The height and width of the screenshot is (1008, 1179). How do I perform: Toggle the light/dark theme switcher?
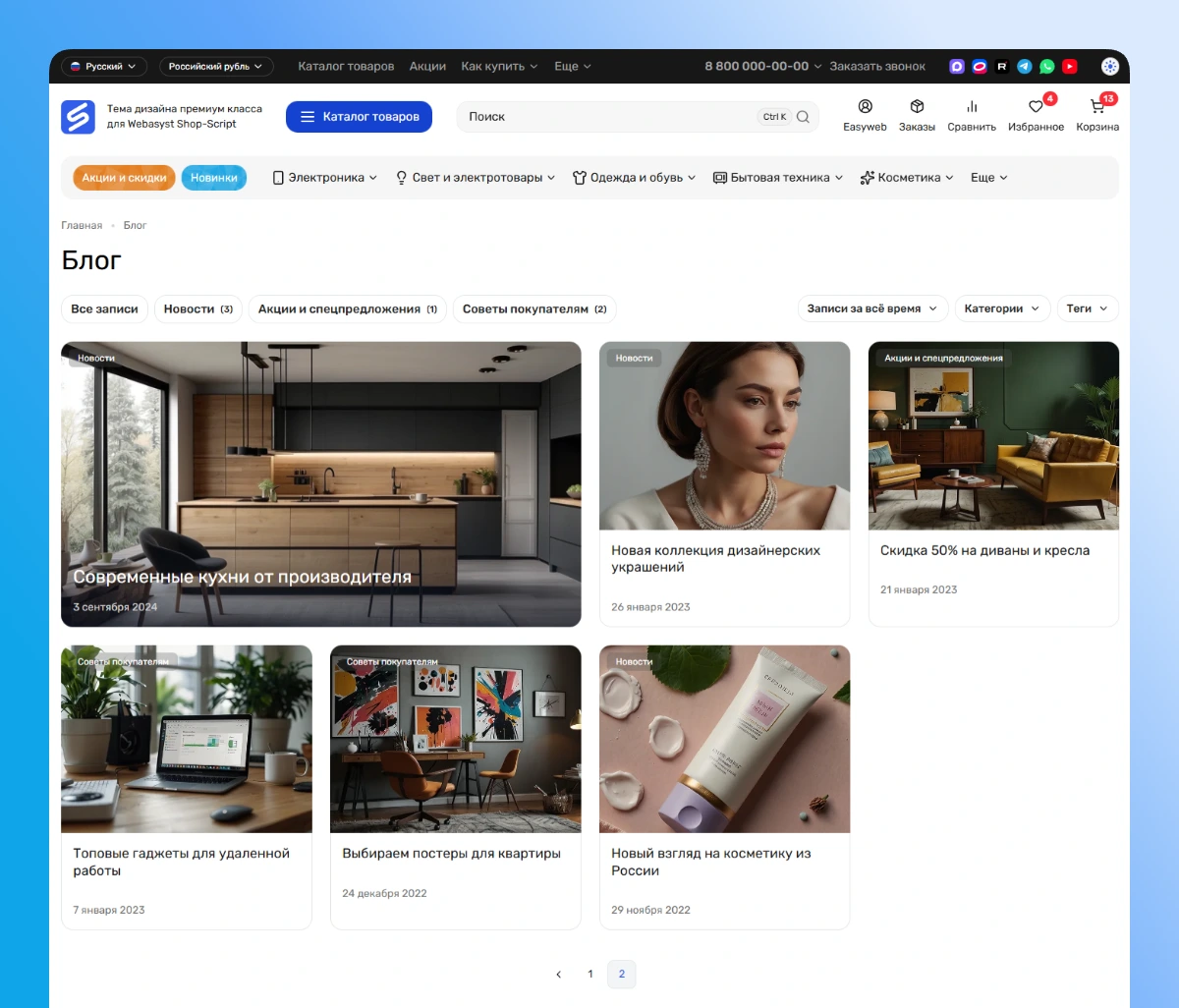click(x=1109, y=67)
